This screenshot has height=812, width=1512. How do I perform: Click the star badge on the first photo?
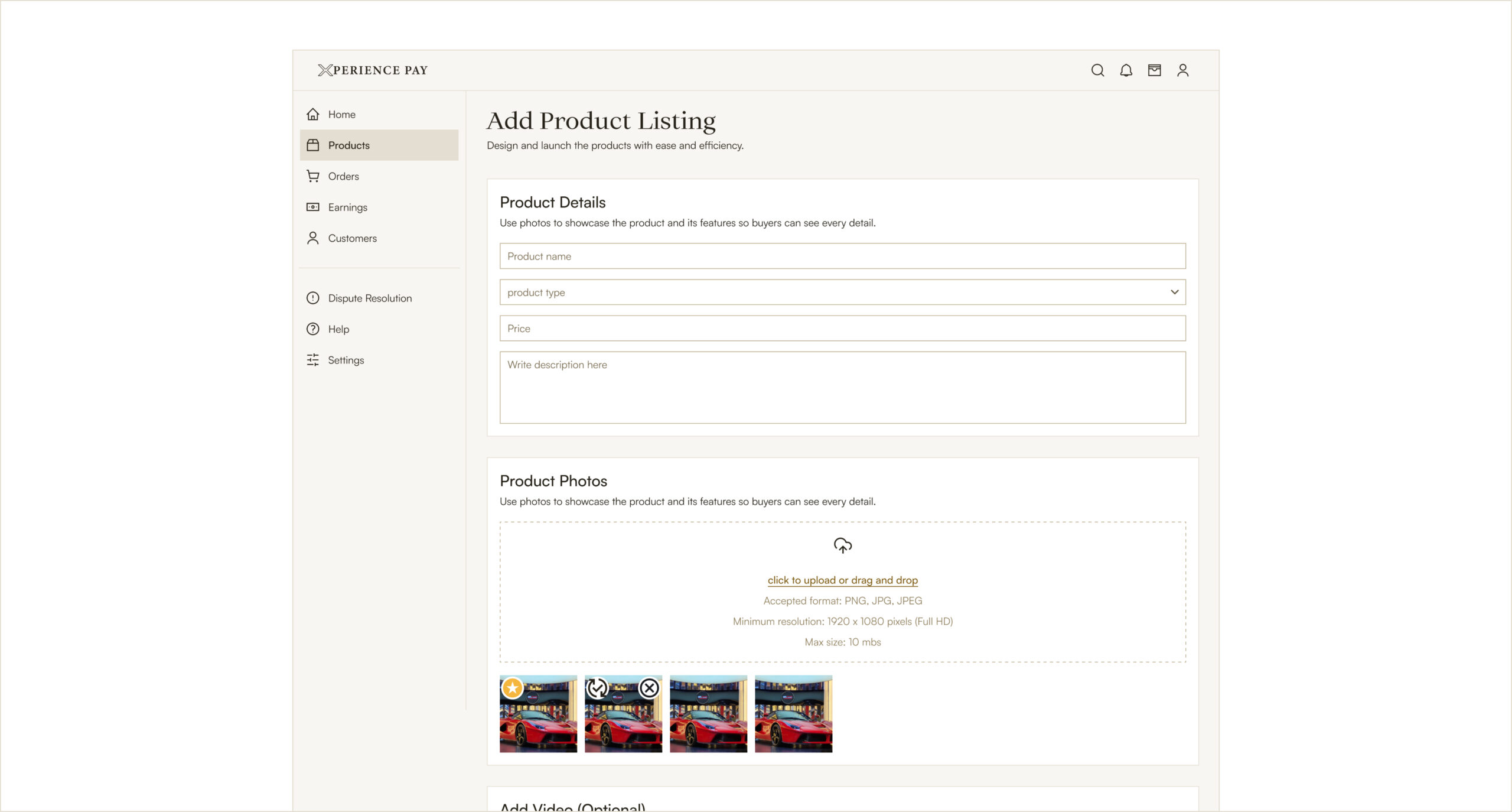pyautogui.click(x=513, y=688)
